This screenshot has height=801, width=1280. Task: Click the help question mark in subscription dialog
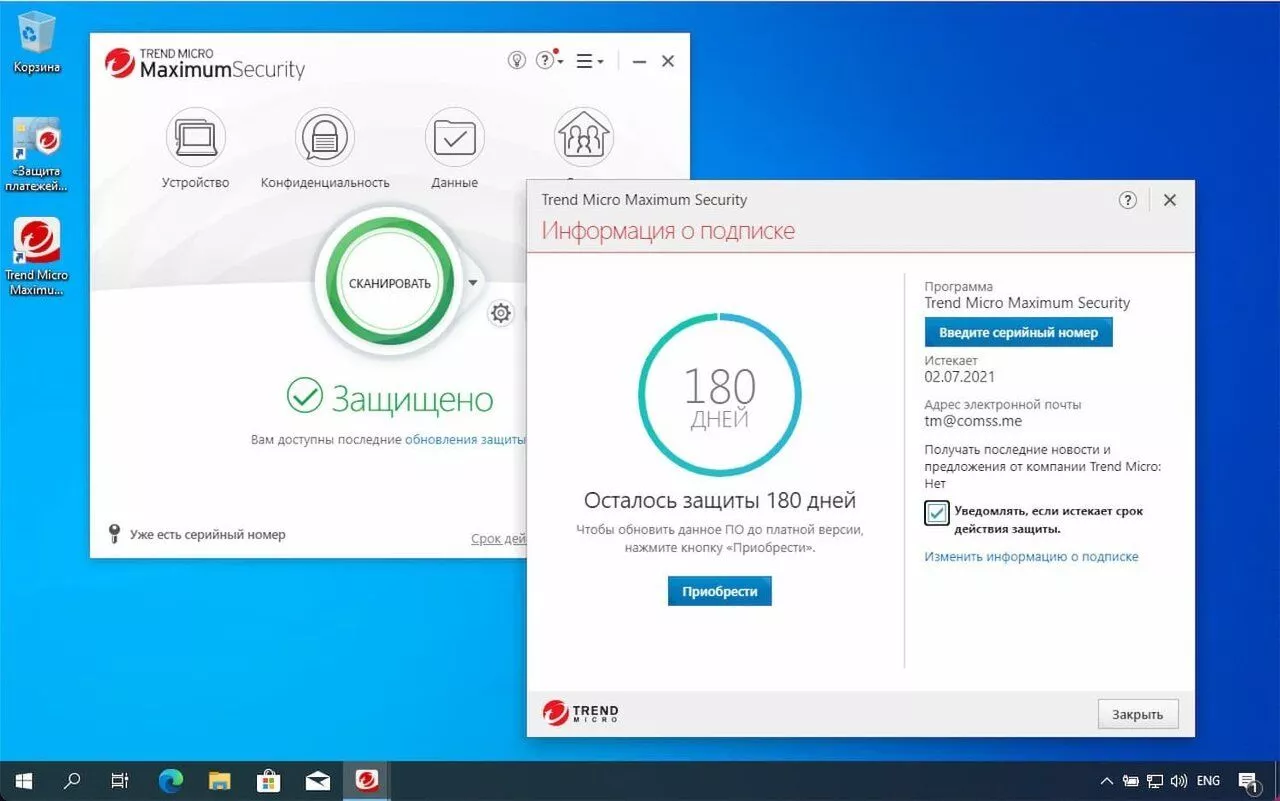tap(1127, 200)
